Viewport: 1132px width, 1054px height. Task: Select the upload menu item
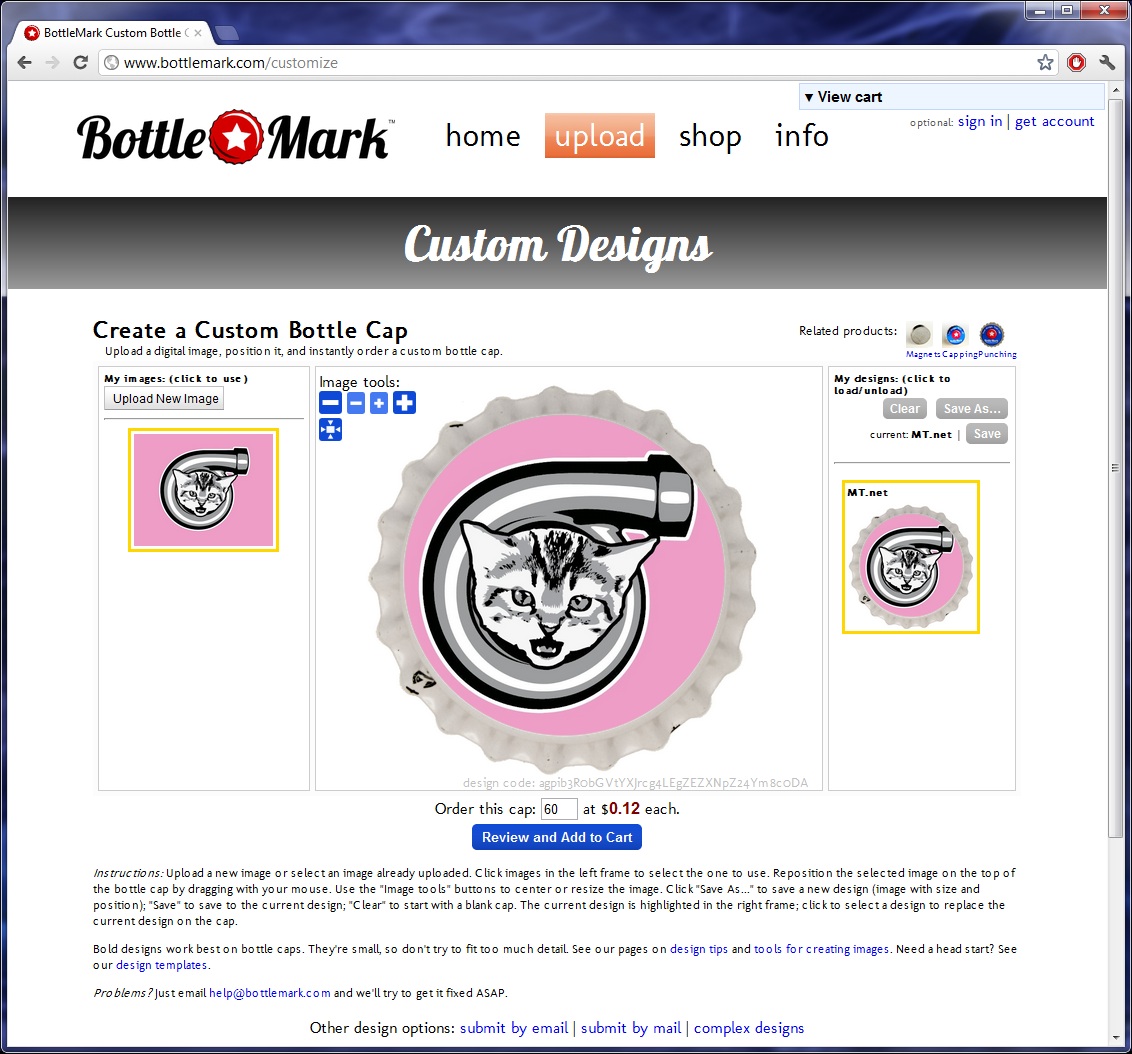[599, 136]
